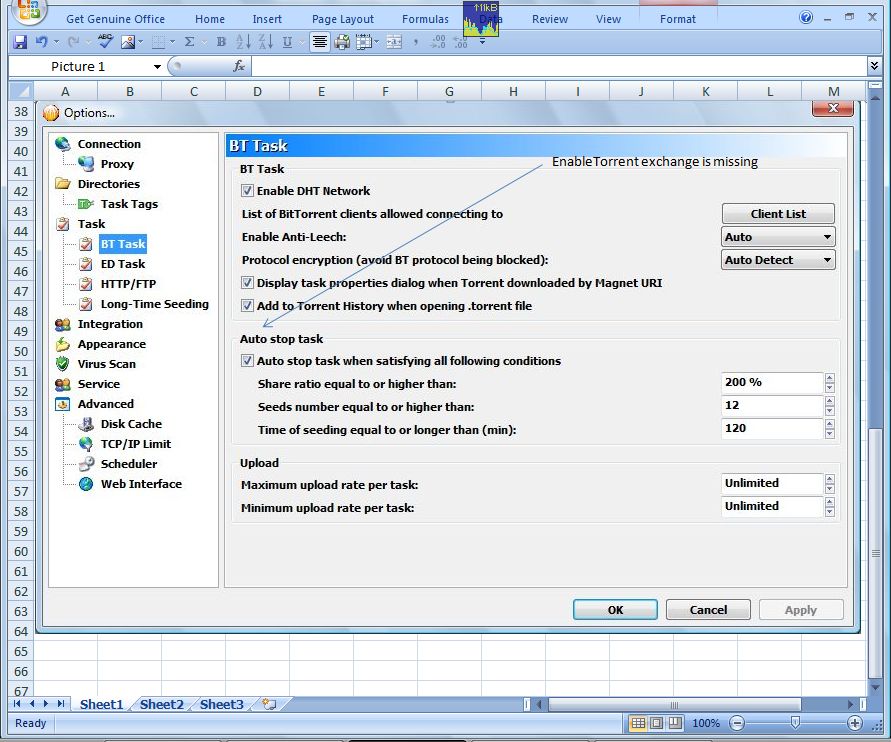This screenshot has width=891, height=742.
Task: Click the Sort A to Z icon
Action: (x=242, y=42)
